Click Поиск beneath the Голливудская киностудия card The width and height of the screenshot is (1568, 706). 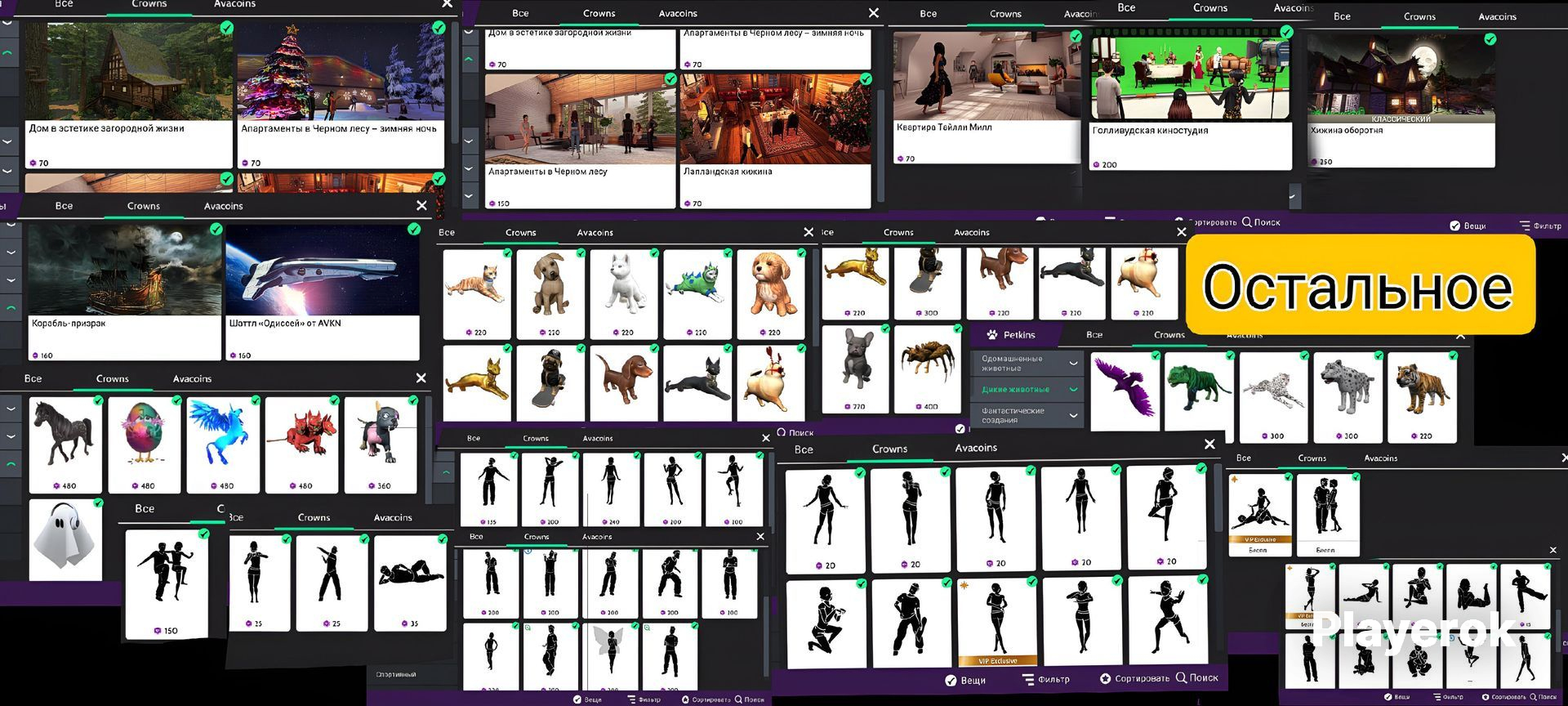coord(1261,222)
